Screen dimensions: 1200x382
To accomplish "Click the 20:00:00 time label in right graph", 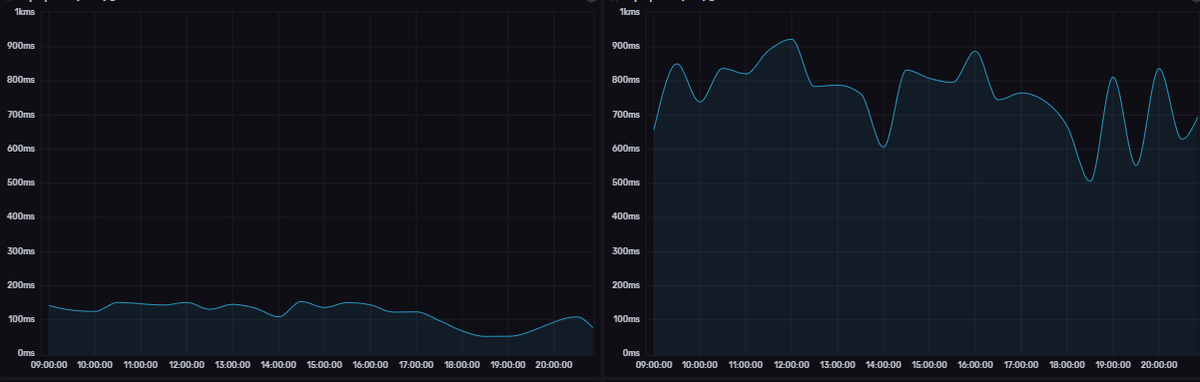I will pyautogui.click(x=1159, y=366).
